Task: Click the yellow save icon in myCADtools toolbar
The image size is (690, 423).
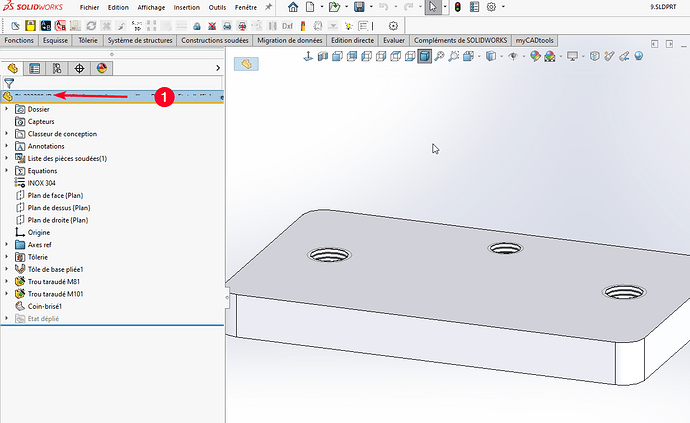Action: pos(30,26)
